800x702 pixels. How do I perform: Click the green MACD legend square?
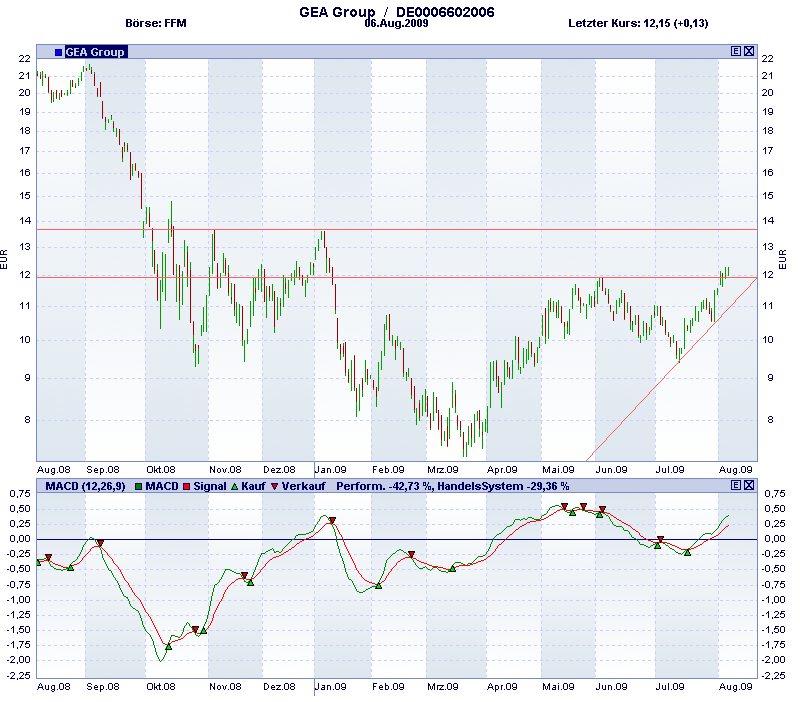click(x=139, y=486)
